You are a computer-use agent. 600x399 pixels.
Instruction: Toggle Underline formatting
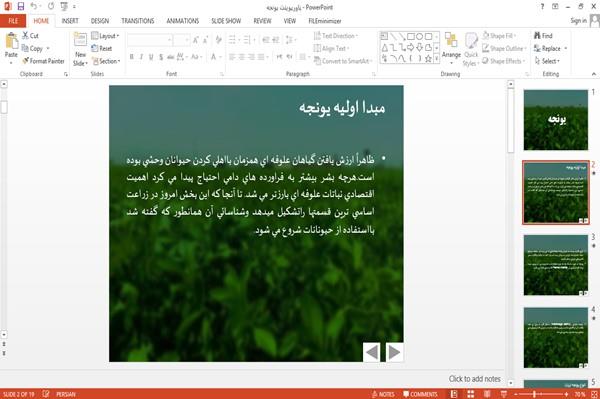pos(151,57)
